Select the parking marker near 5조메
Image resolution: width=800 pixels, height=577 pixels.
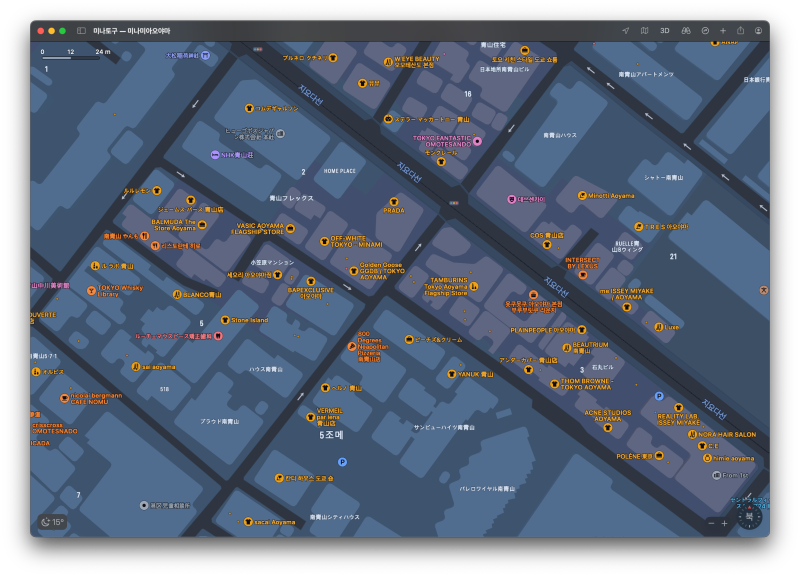coord(342,462)
